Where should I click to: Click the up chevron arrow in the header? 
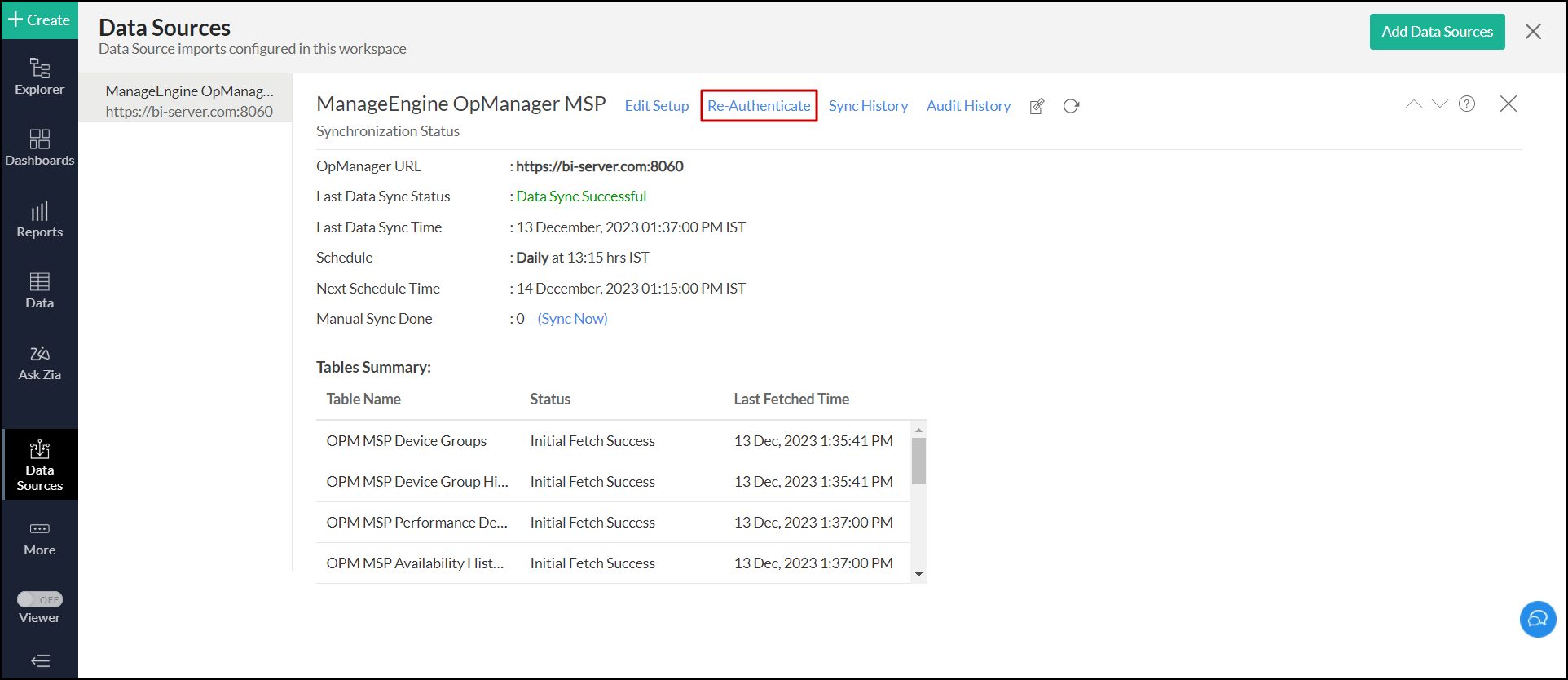click(x=1413, y=104)
